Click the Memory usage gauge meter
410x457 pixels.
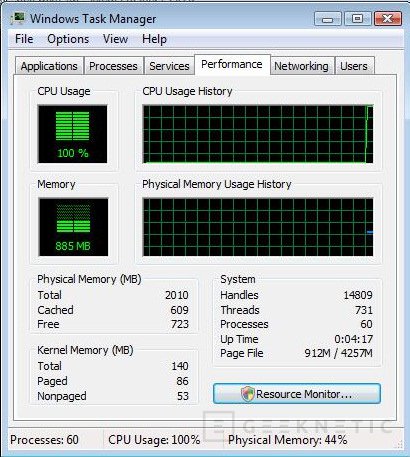(x=73, y=227)
